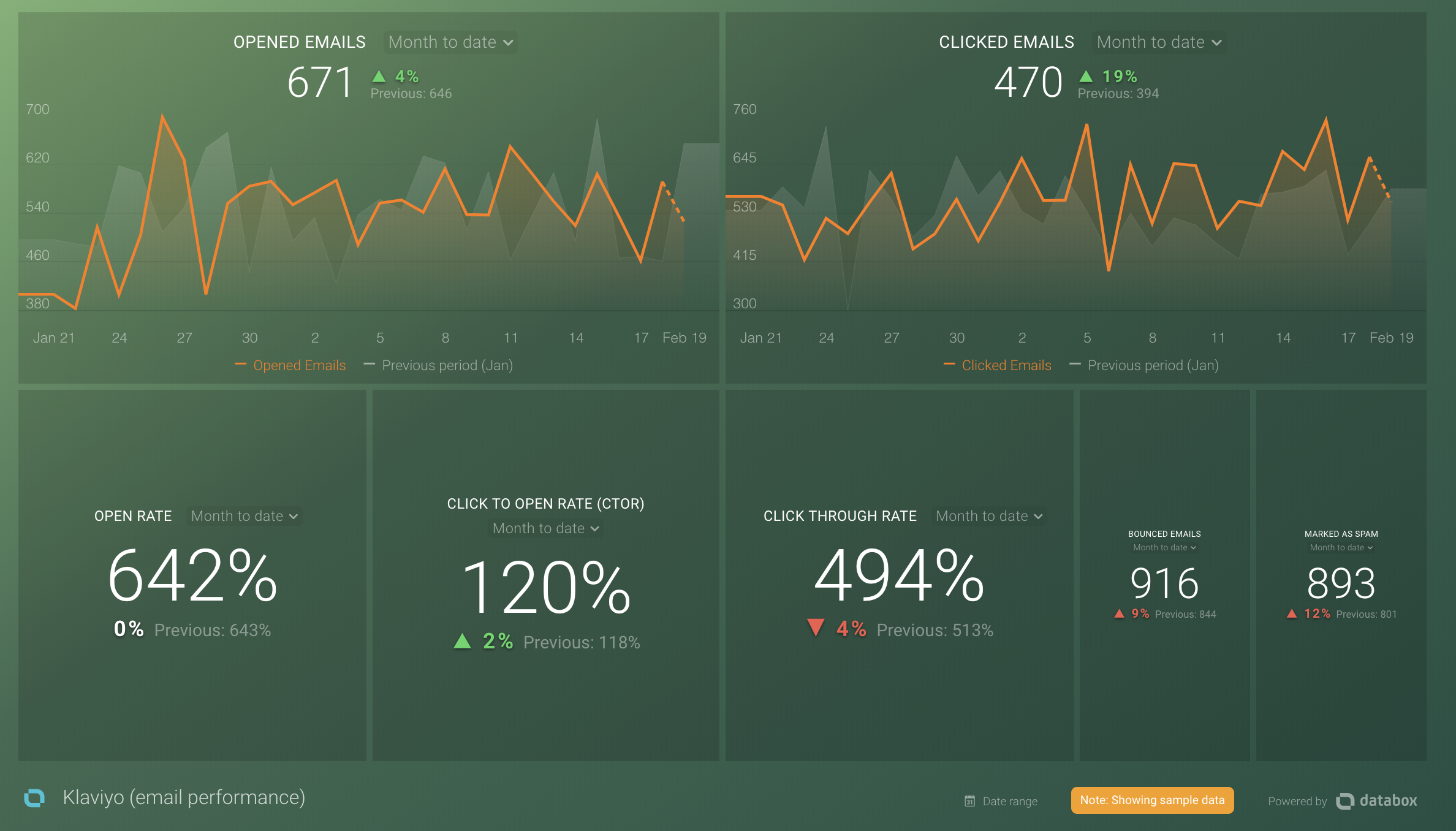Viewport: 1456px width, 831px height.
Task: Click the green up-arrow beside 470
Action: pos(1086,77)
